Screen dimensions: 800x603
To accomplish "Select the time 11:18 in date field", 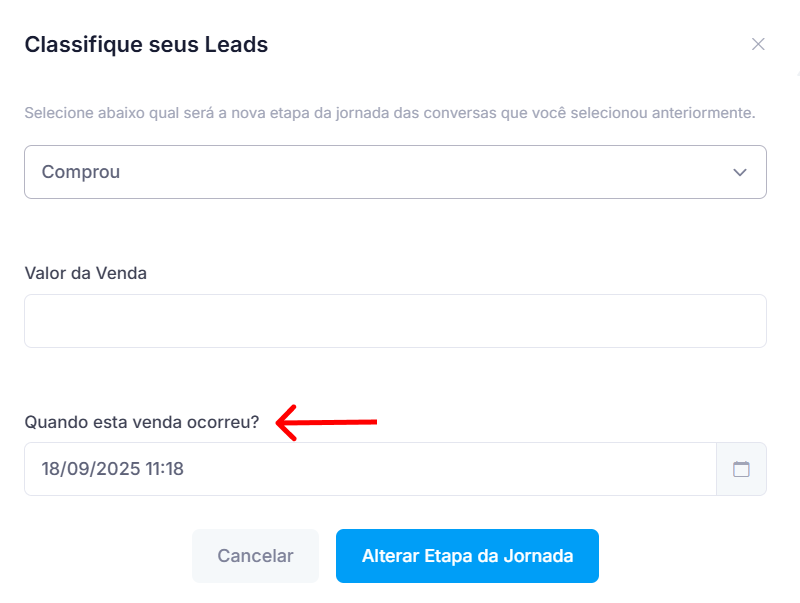I will click(163, 469).
